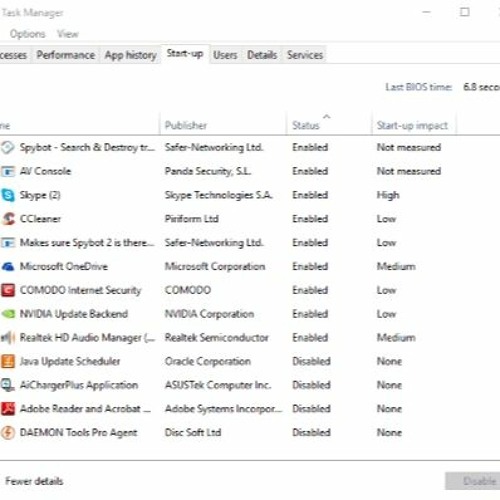Viewport: 500px width, 500px height.
Task: Click the COMODO Internet Security icon
Action: 8,290
